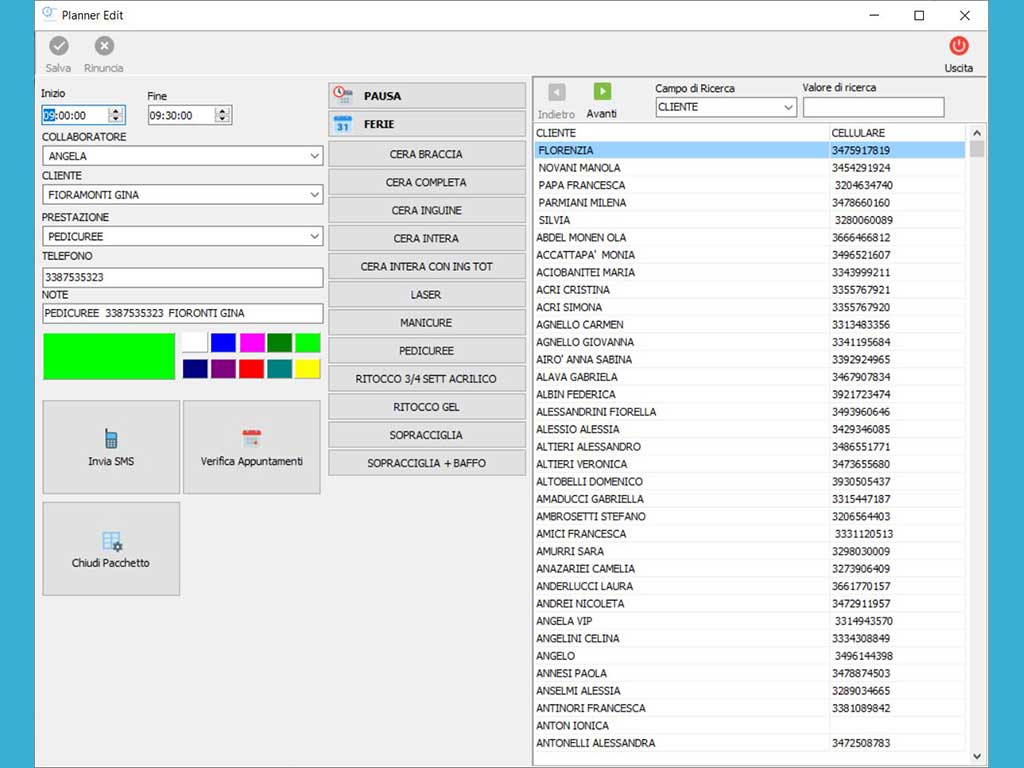1024x768 pixels.
Task: Click the Indietro back arrow
Action: (556, 92)
